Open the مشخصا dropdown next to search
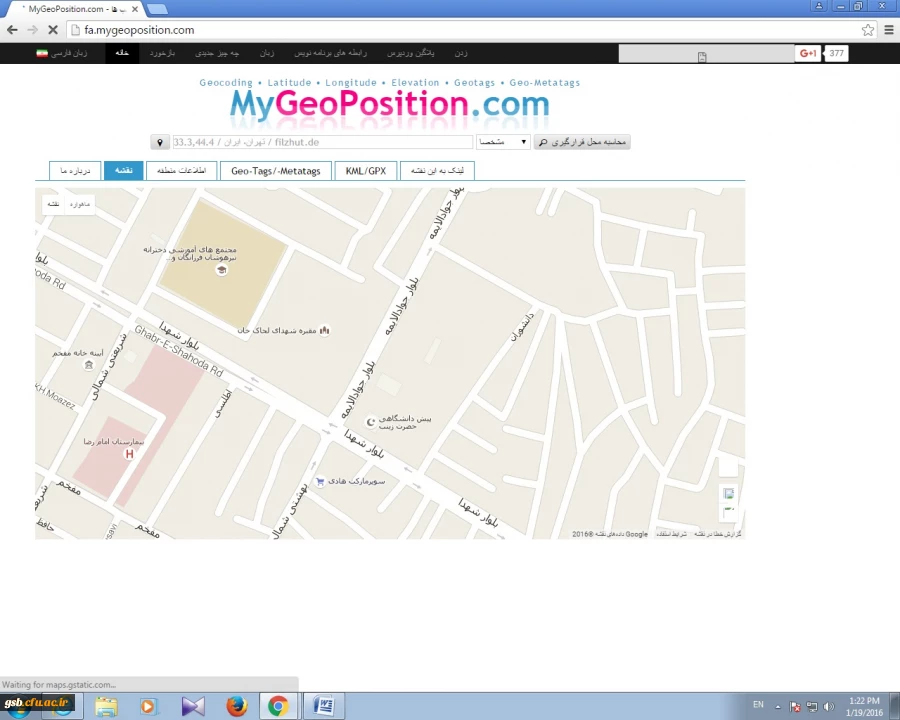900x720 pixels. click(503, 143)
